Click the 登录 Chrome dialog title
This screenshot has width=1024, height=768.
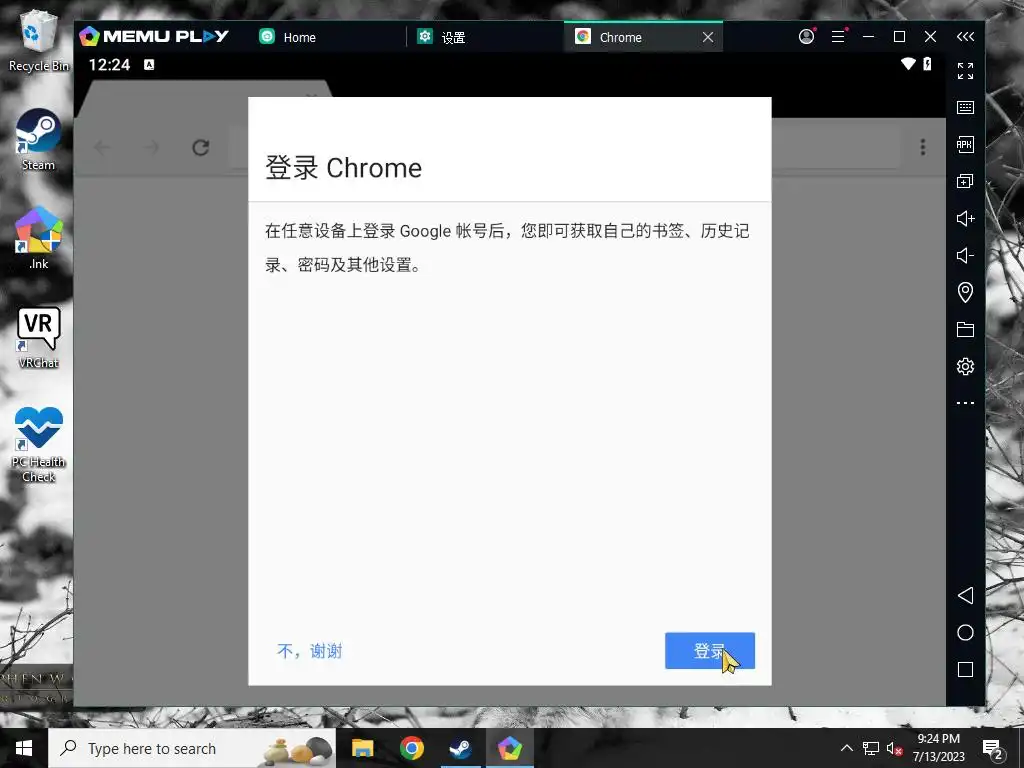coord(344,168)
